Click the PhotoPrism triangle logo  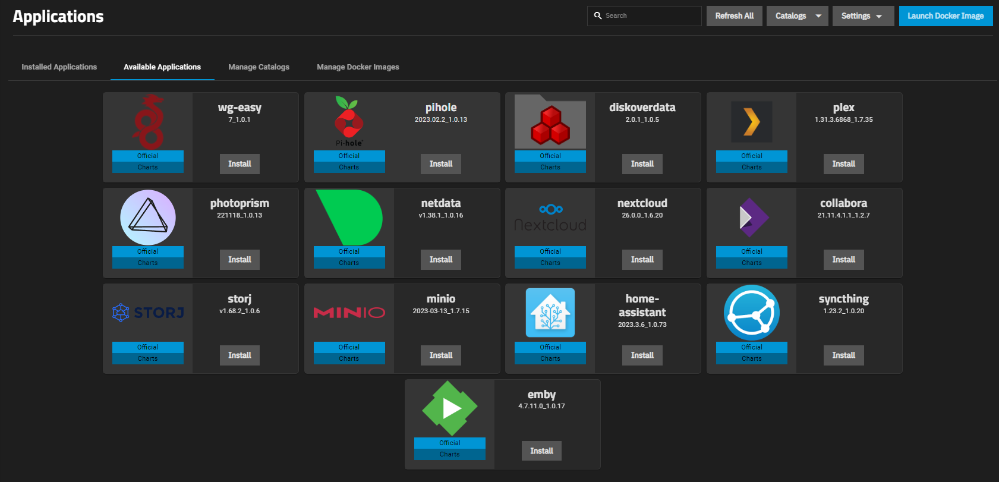coord(147,216)
